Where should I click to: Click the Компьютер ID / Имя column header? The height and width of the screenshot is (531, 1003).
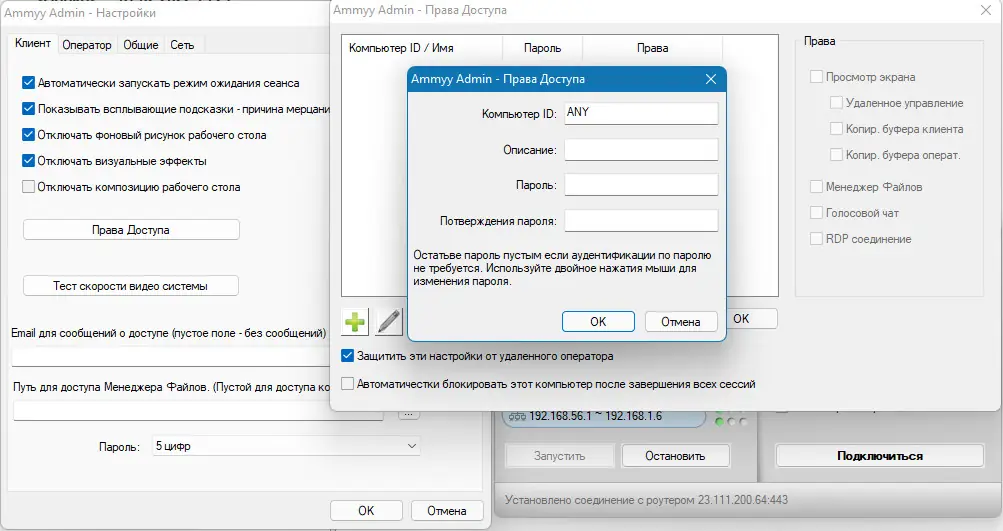pyautogui.click(x=422, y=48)
